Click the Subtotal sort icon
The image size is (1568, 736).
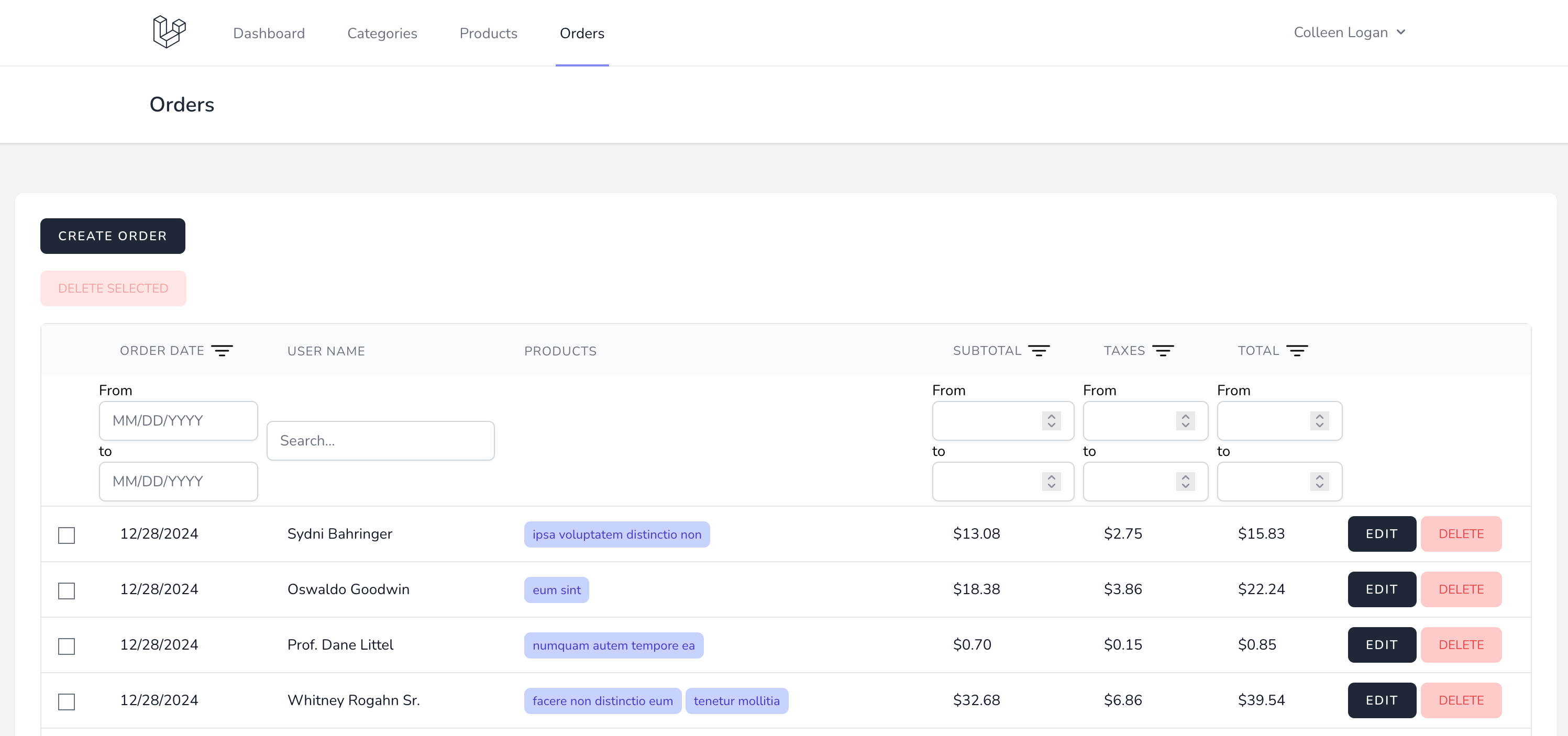pyautogui.click(x=1039, y=351)
